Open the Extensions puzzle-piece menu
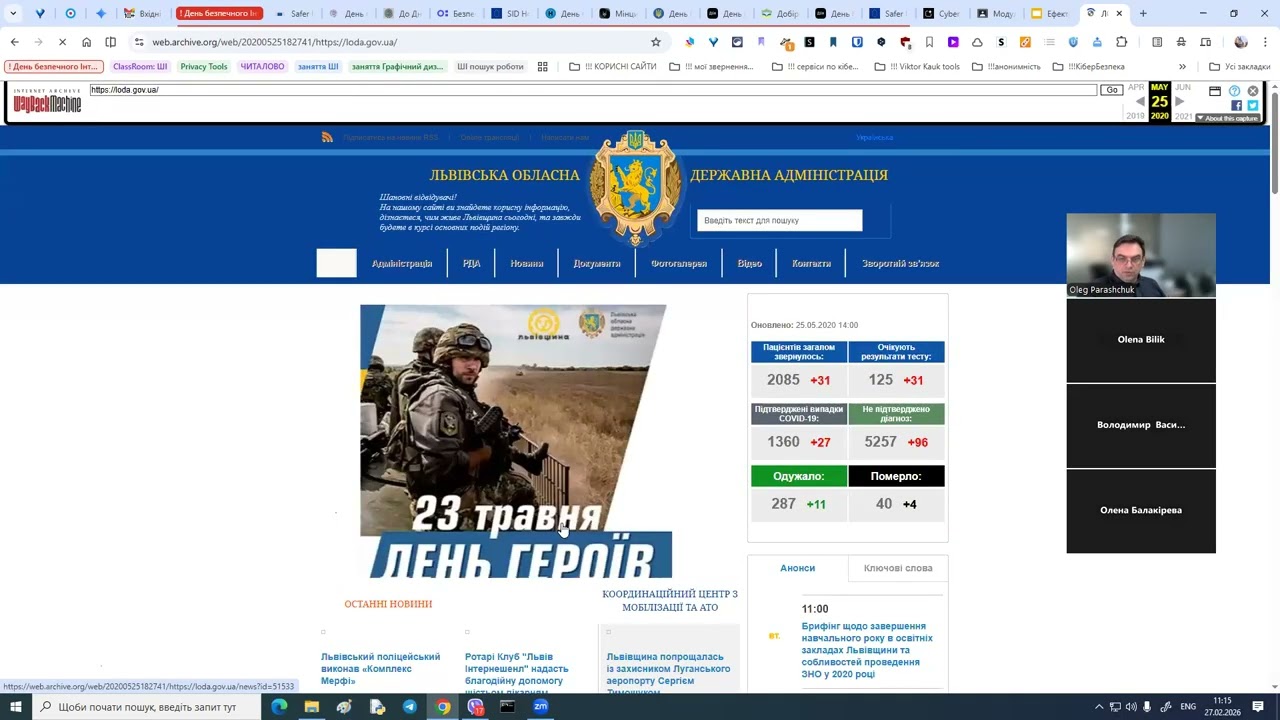The width and height of the screenshot is (1280, 720). pyautogui.click(x=1121, y=42)
